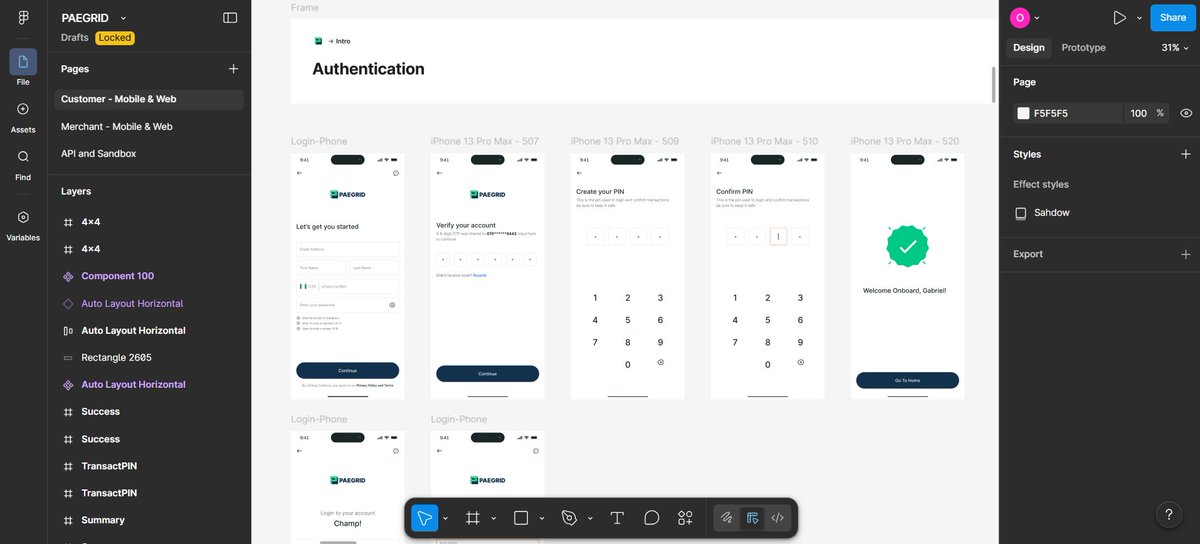The image size is (1200, 544).
Task: Open the Actions tool in toolbar
Action: coord(685,518)
